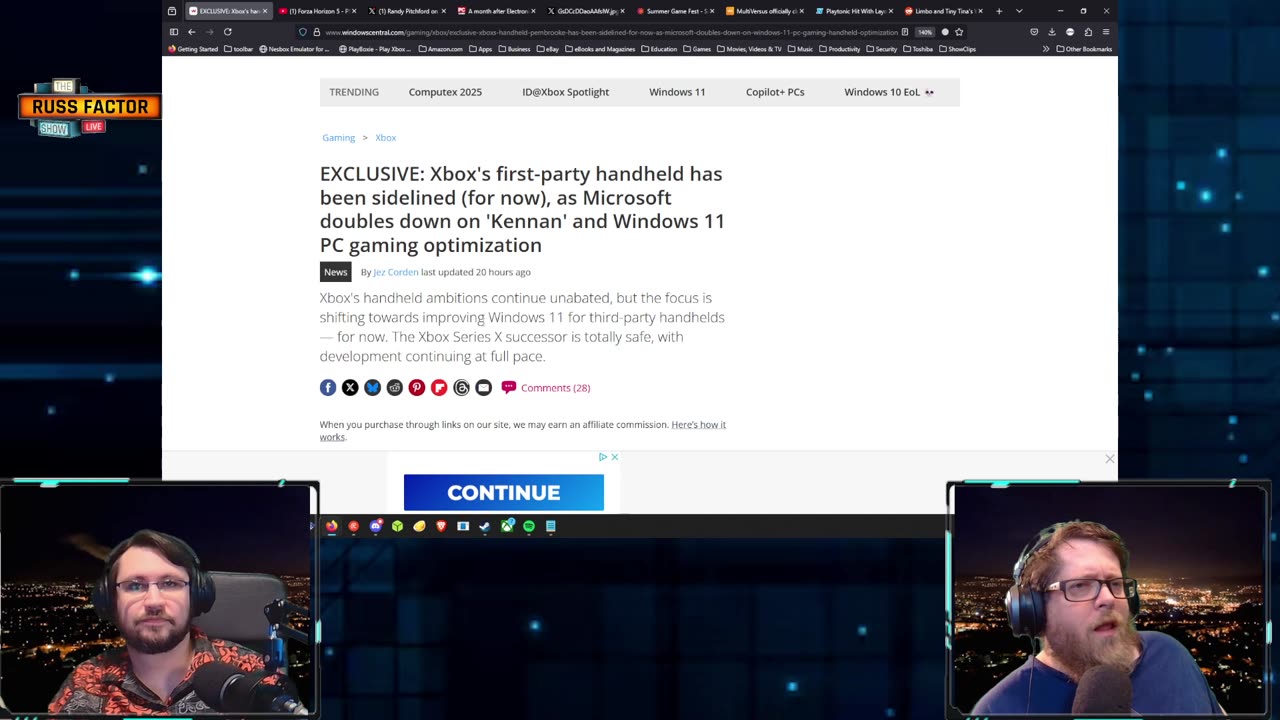Switch to Playtonic Hit With Layoffs tab
Screen dimensions: 1280x720
(853, 11)
